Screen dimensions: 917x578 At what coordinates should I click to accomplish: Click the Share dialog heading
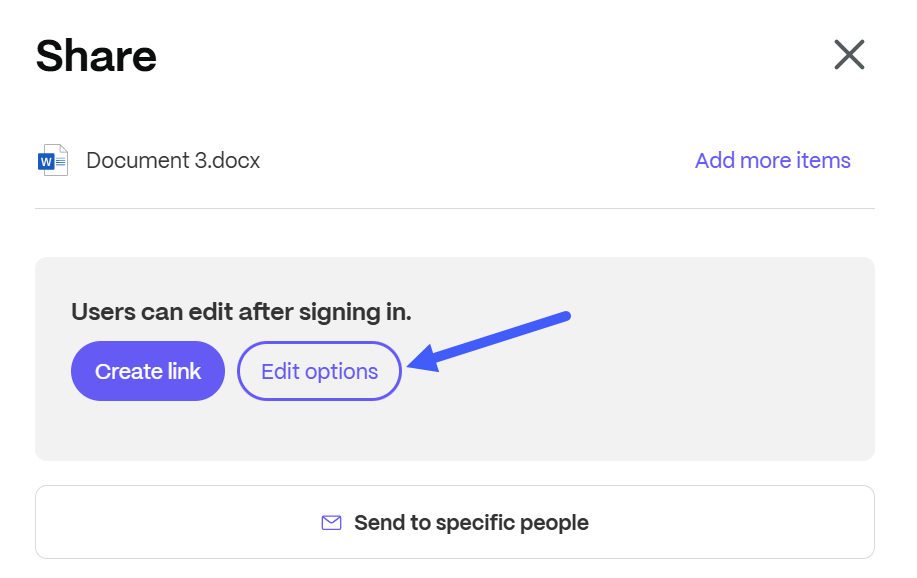[96, 55]
